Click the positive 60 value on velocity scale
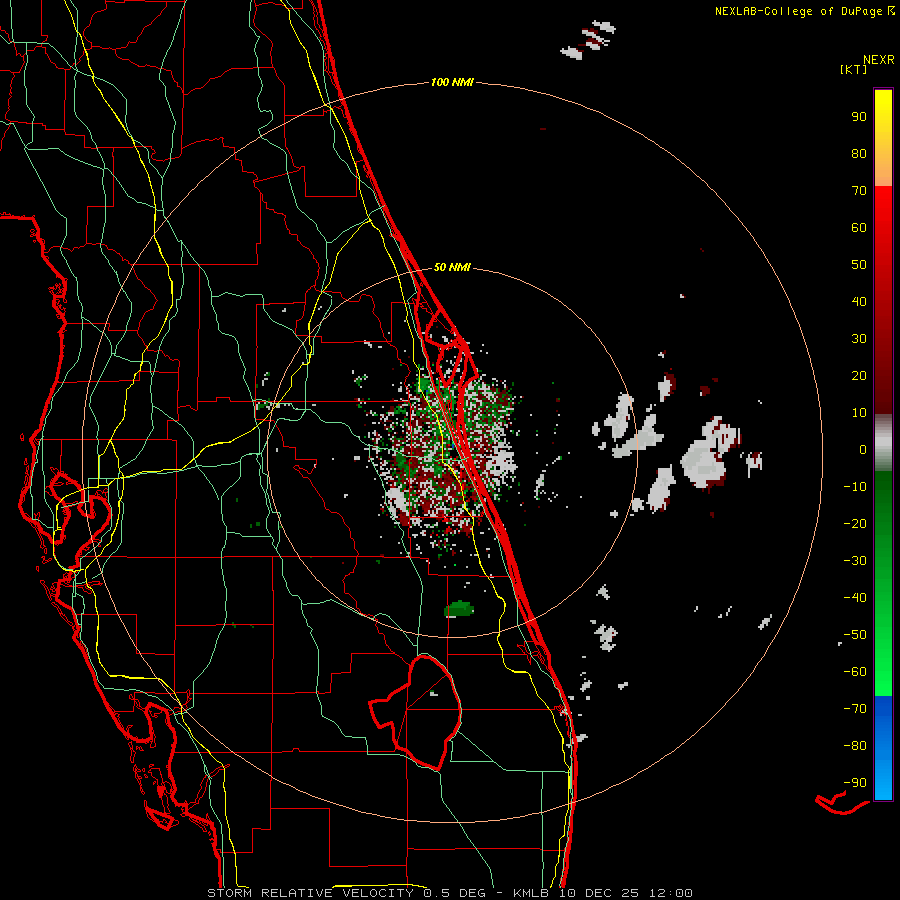 pos(859,228)
